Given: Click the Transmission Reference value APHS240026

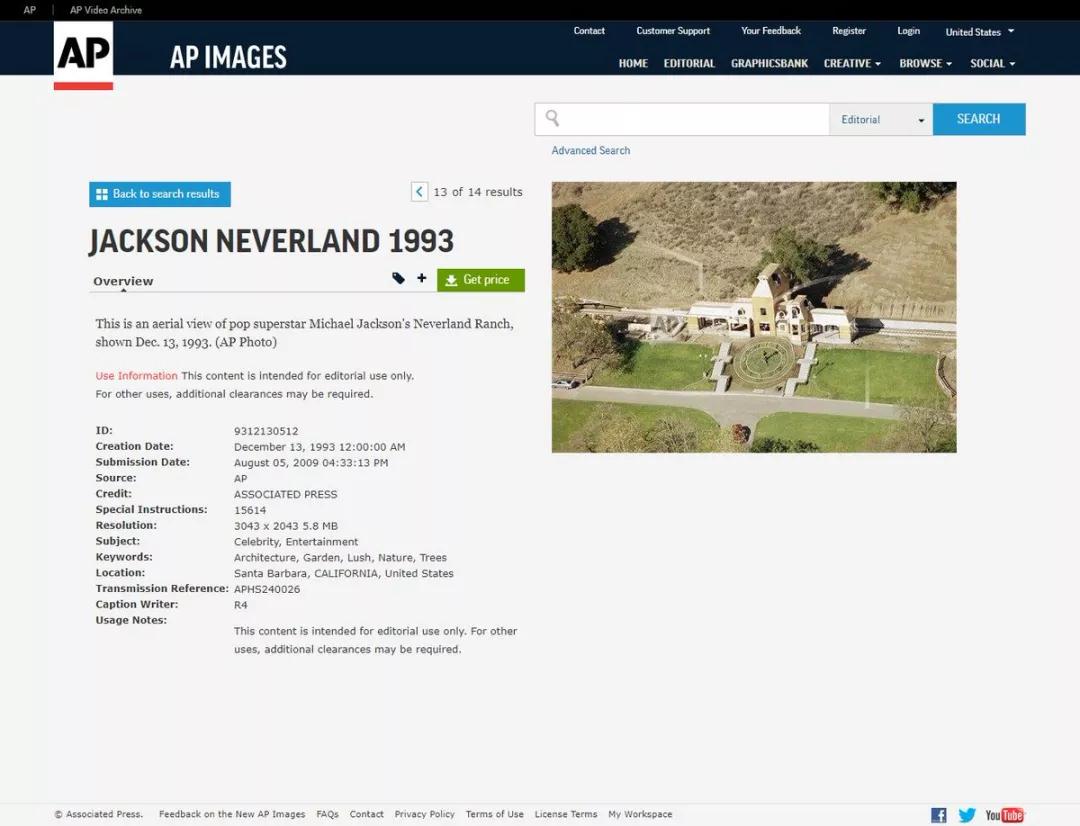Looking at the screenshot, I should pos(267,589).
